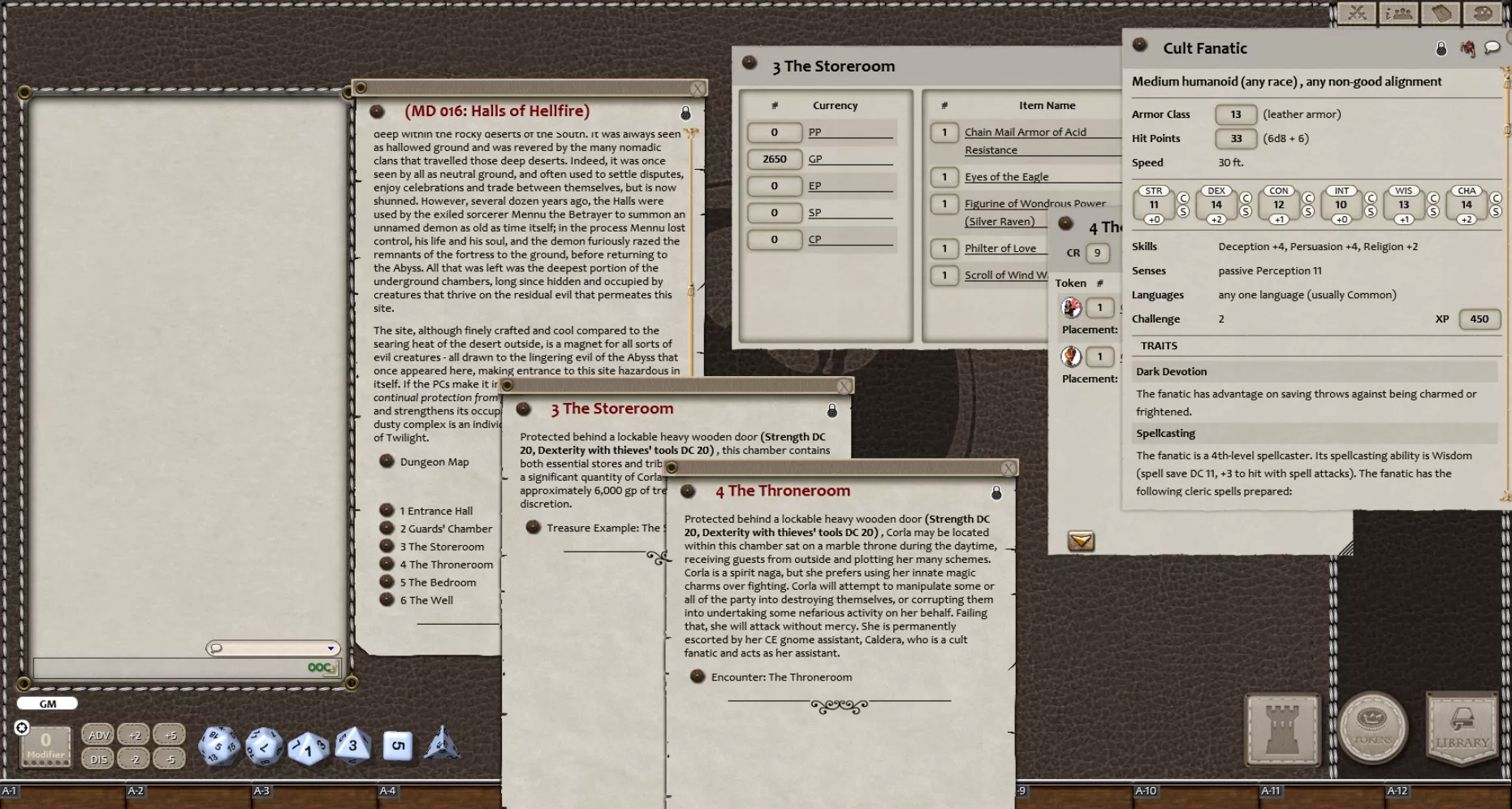Image resolution: width=1512 pixels, height=809 pixels.
Task: Click the first encounter token portrait
Action: (1071, 307)
